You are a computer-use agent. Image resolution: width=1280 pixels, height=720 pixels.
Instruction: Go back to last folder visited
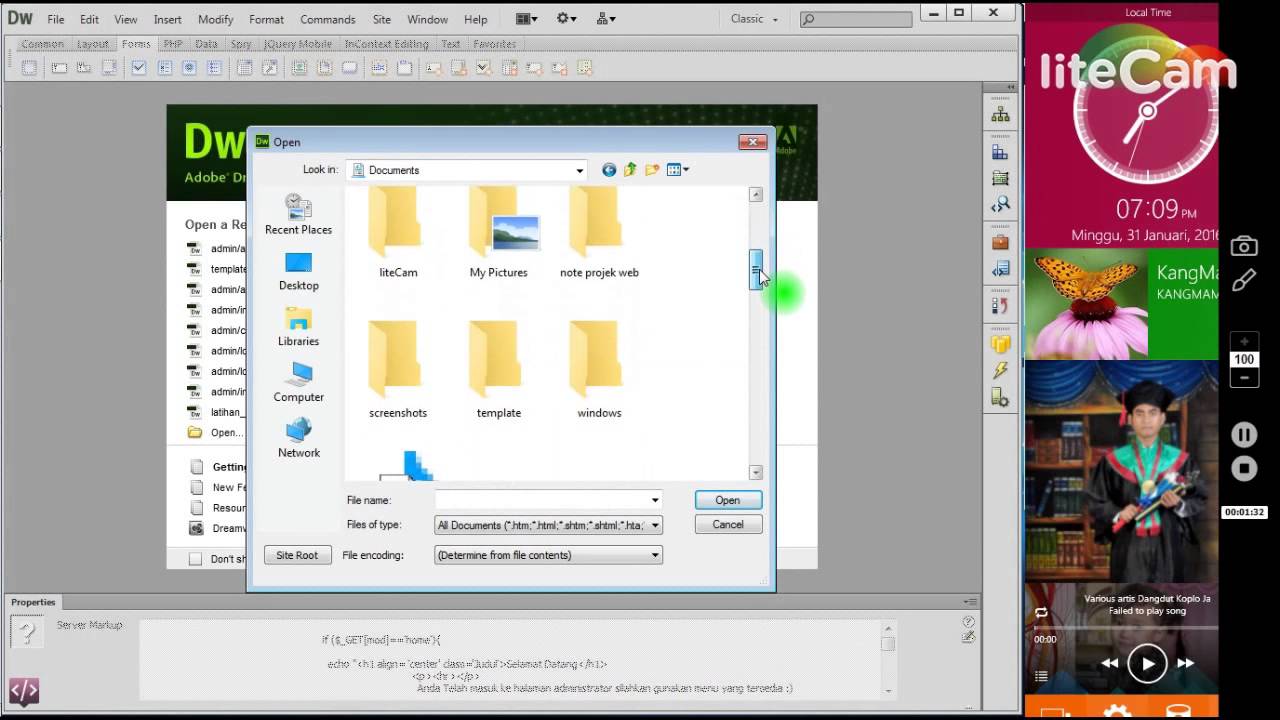(608, 170)
